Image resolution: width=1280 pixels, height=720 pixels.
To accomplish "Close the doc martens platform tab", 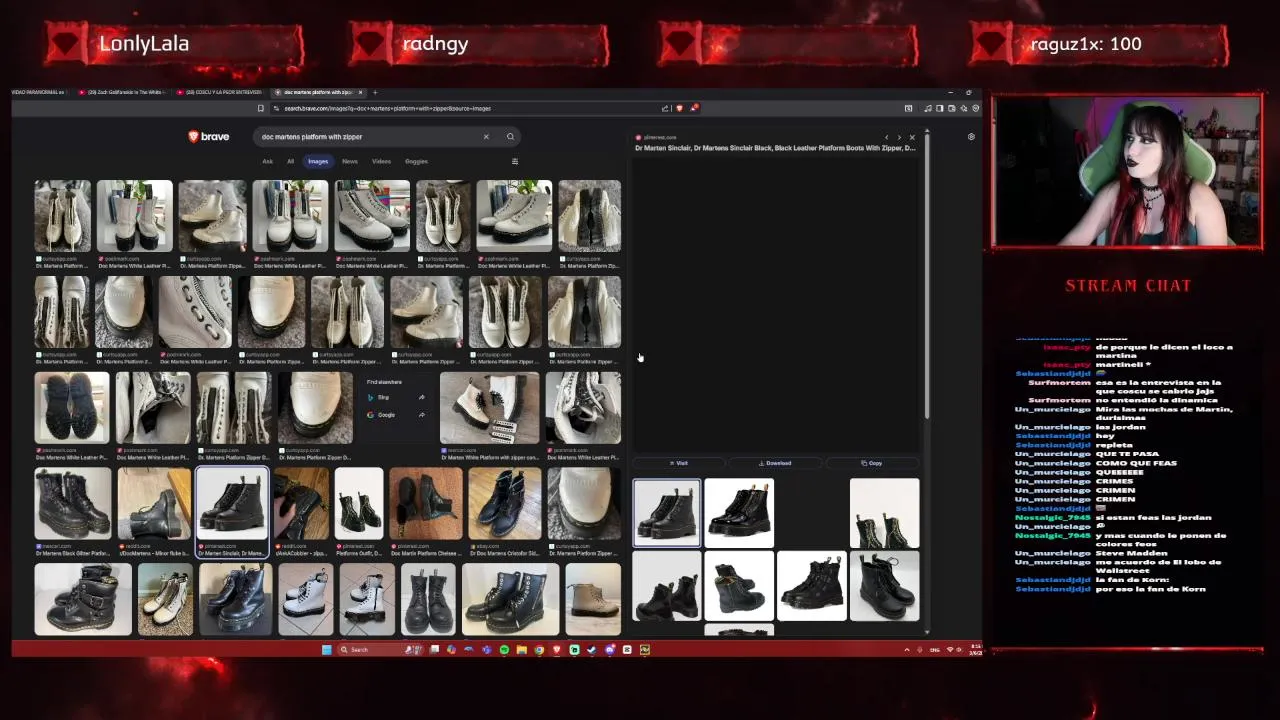I will point(360,92).
